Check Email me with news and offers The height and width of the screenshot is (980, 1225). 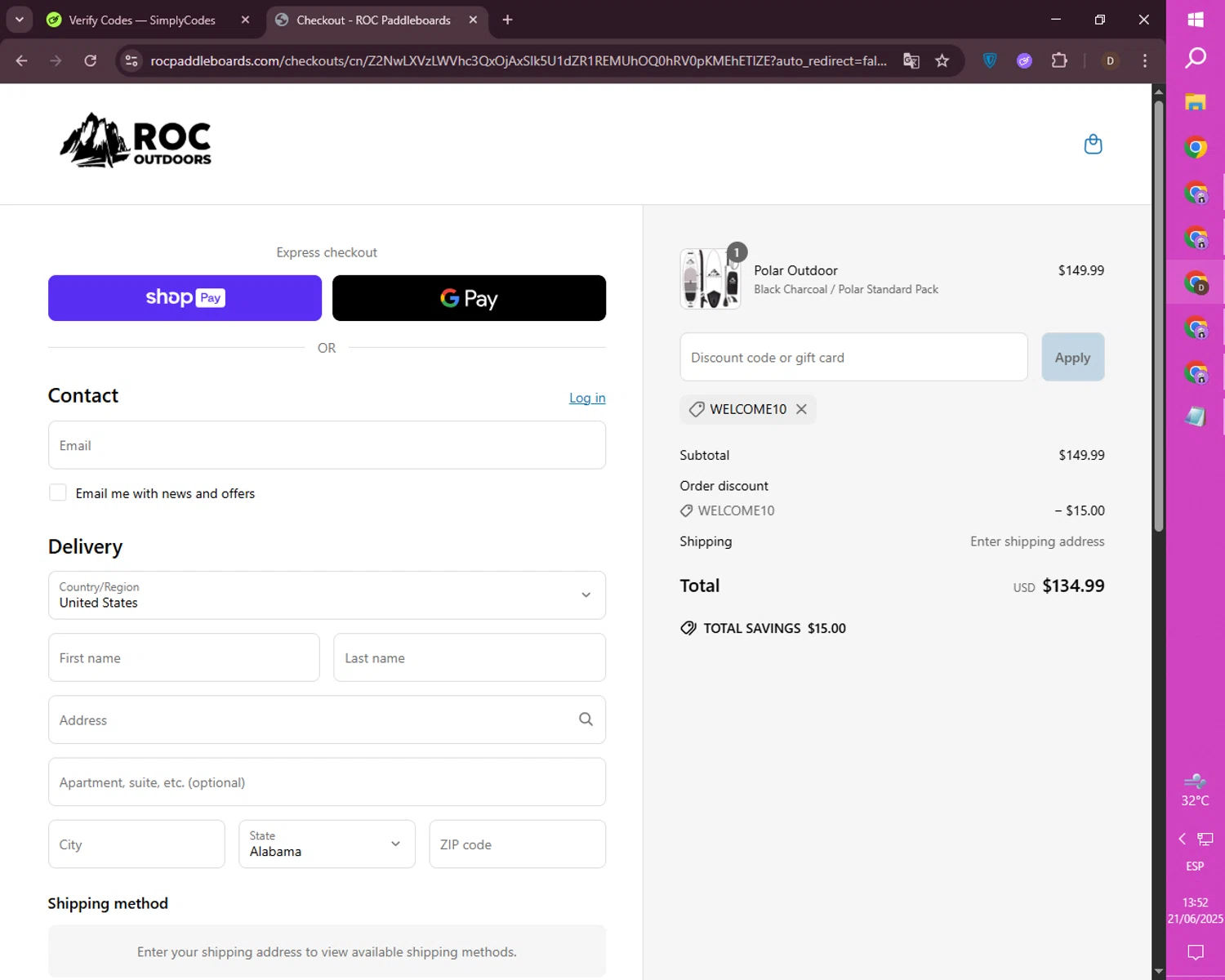tap(58, 492)
